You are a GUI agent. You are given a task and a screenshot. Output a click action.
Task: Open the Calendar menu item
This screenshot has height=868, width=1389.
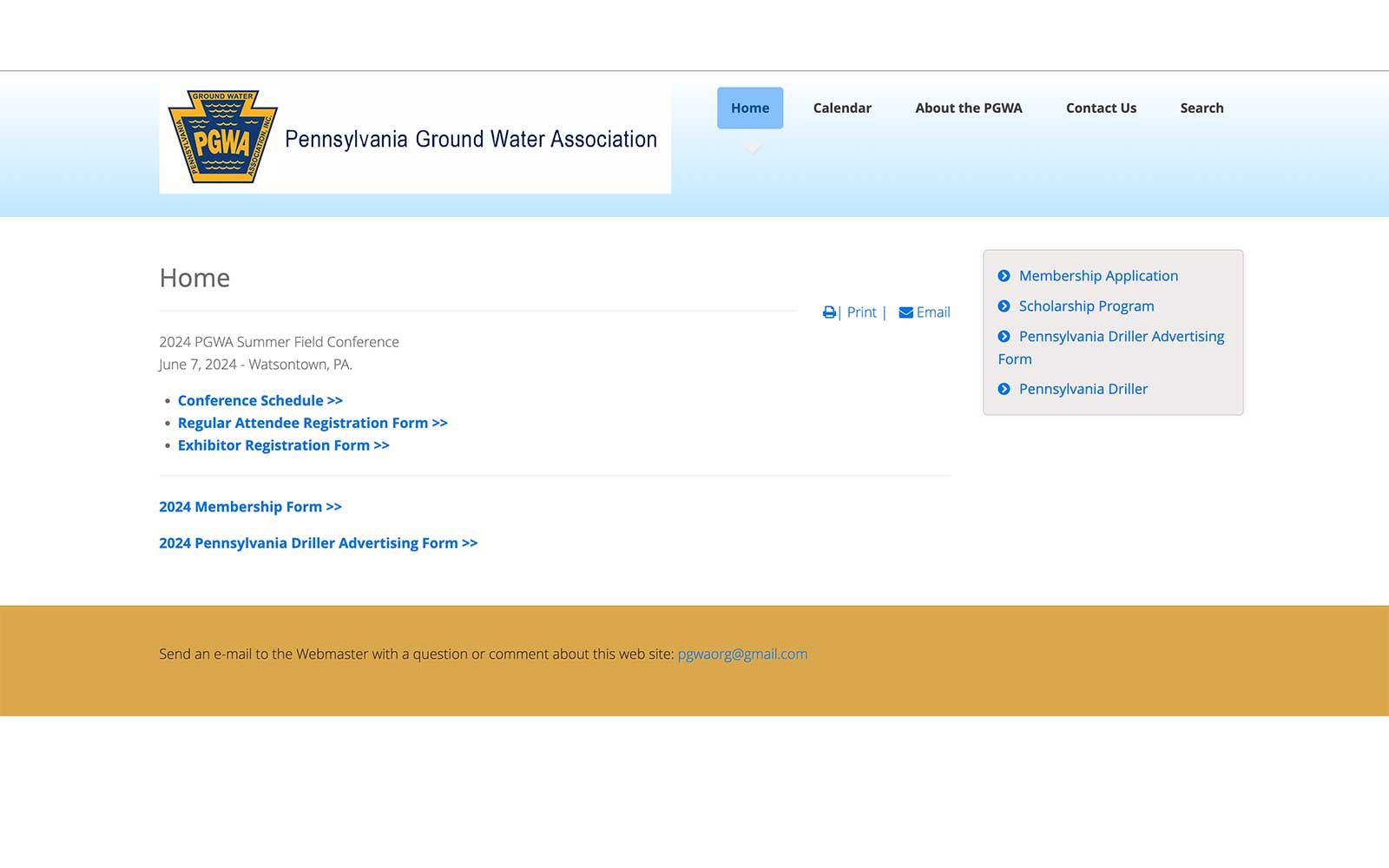pyautogui.click(x=842, y=108)
